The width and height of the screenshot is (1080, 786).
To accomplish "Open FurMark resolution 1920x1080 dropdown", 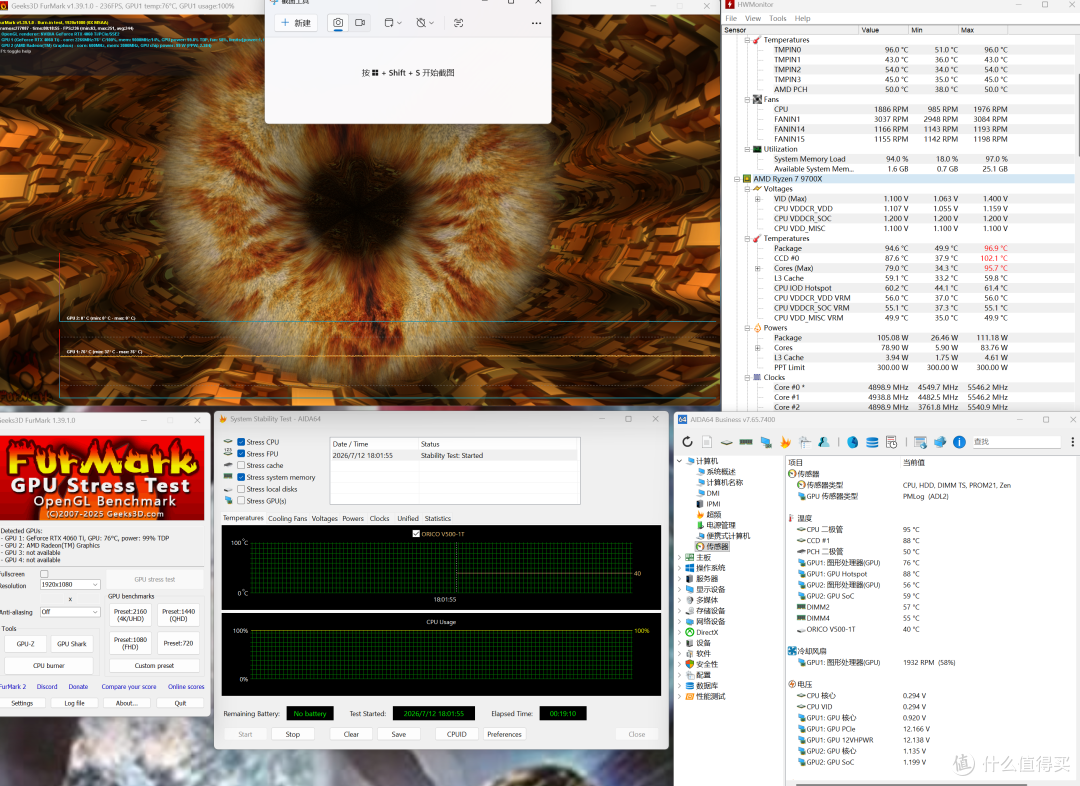I will 70,584.
